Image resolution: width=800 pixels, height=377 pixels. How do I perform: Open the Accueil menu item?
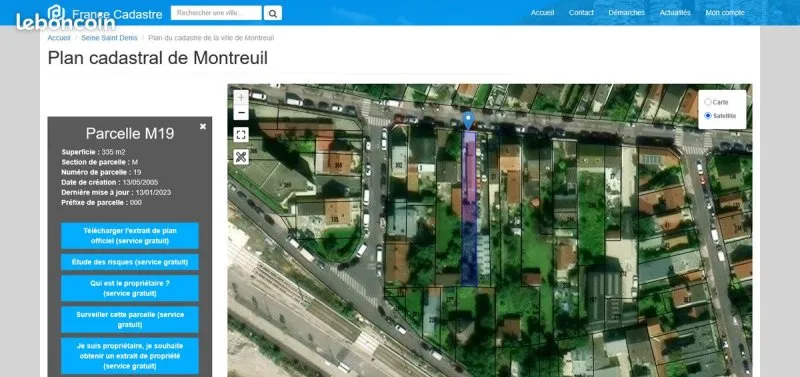coord(542,13)
